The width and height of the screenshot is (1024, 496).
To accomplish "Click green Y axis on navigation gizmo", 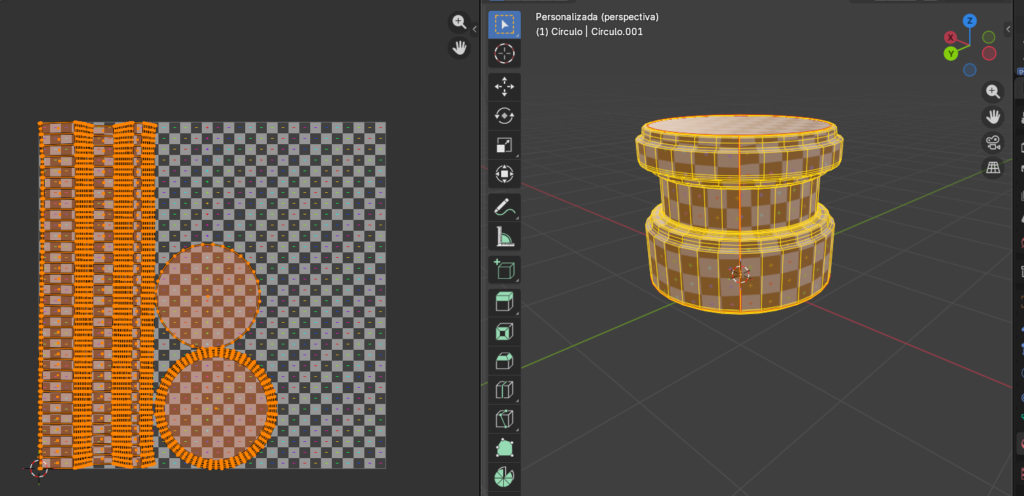I will pos(951,53).
